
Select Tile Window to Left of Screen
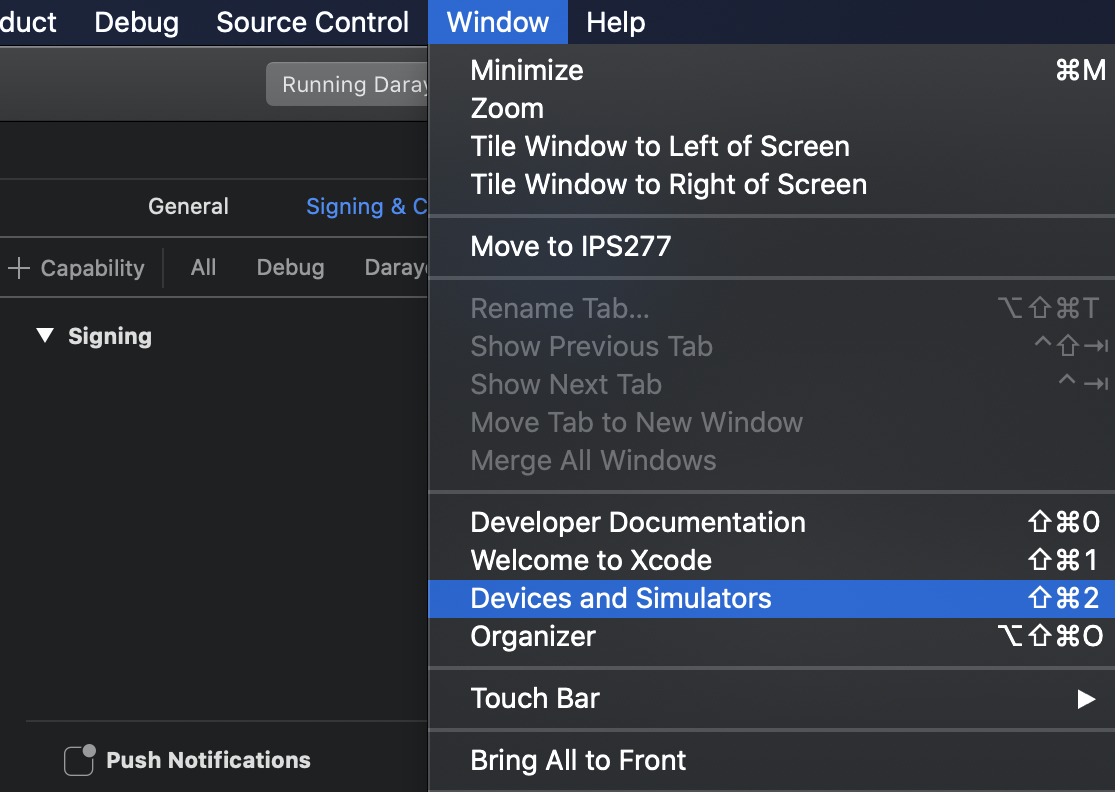[659, 146]
